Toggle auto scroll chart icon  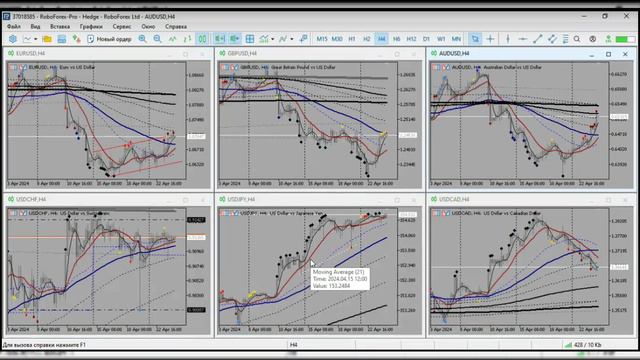pos(220,39)
